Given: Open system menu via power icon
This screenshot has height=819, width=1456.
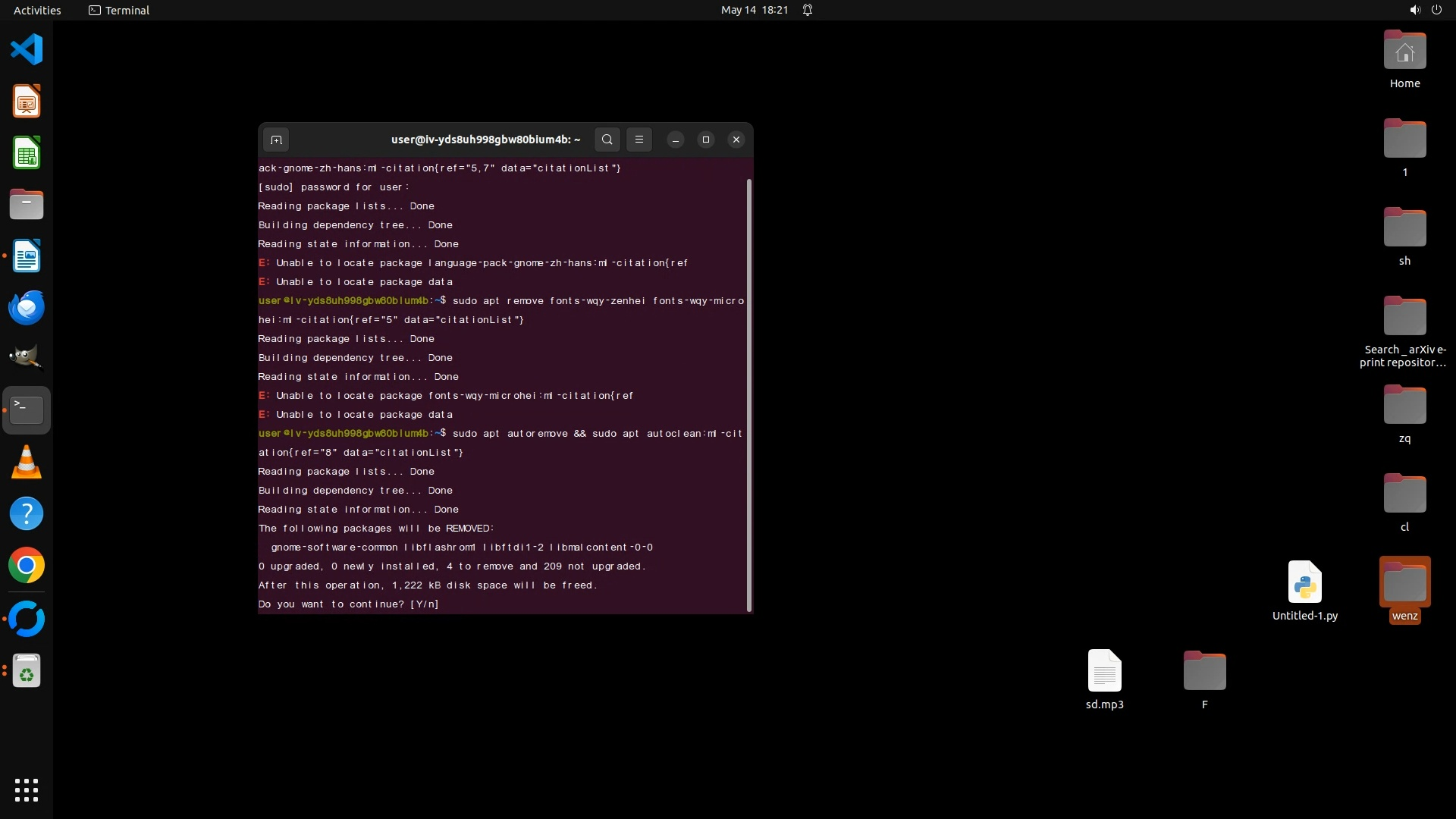Looking at the screenshot, I should click(x=1436, y=10).
